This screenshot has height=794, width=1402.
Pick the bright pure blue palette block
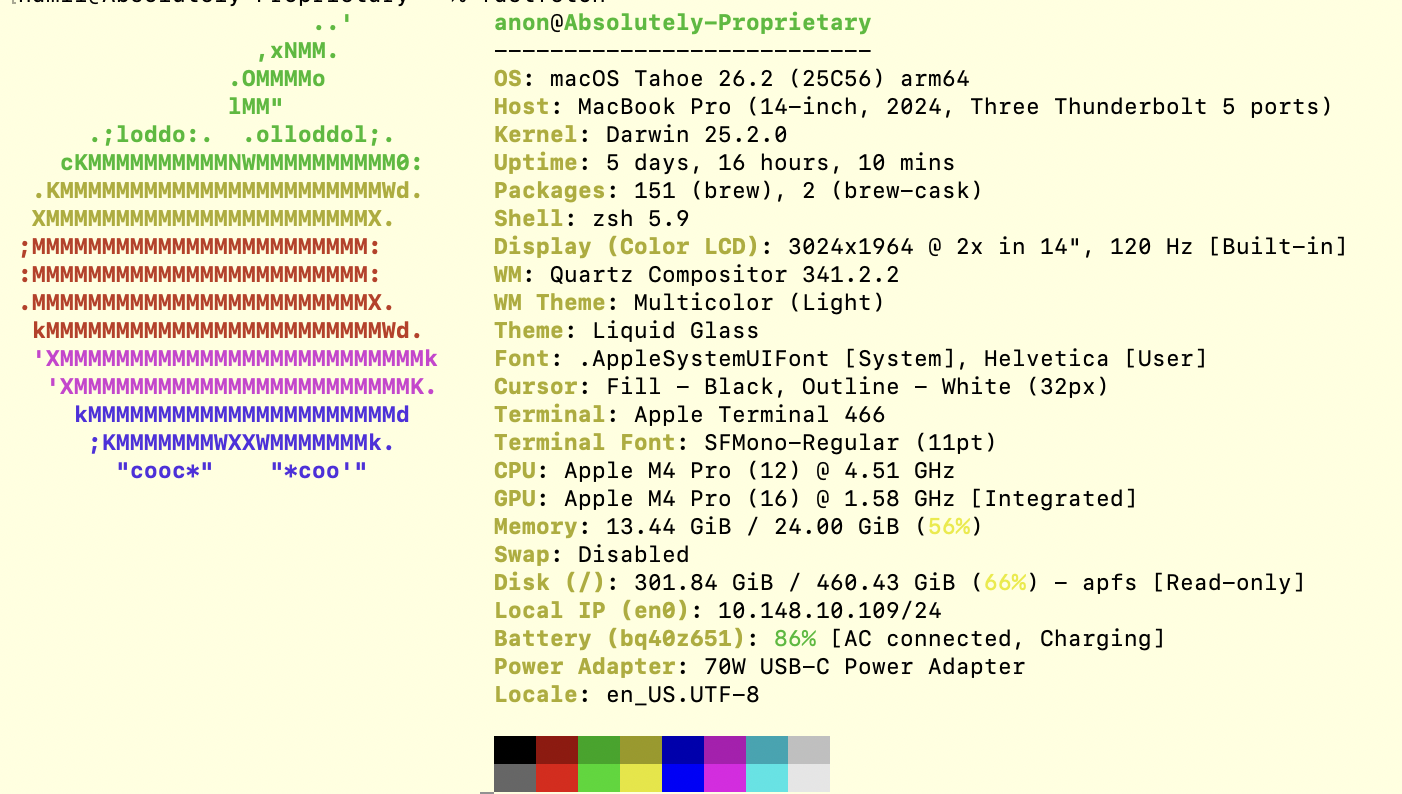pos(683,778)
